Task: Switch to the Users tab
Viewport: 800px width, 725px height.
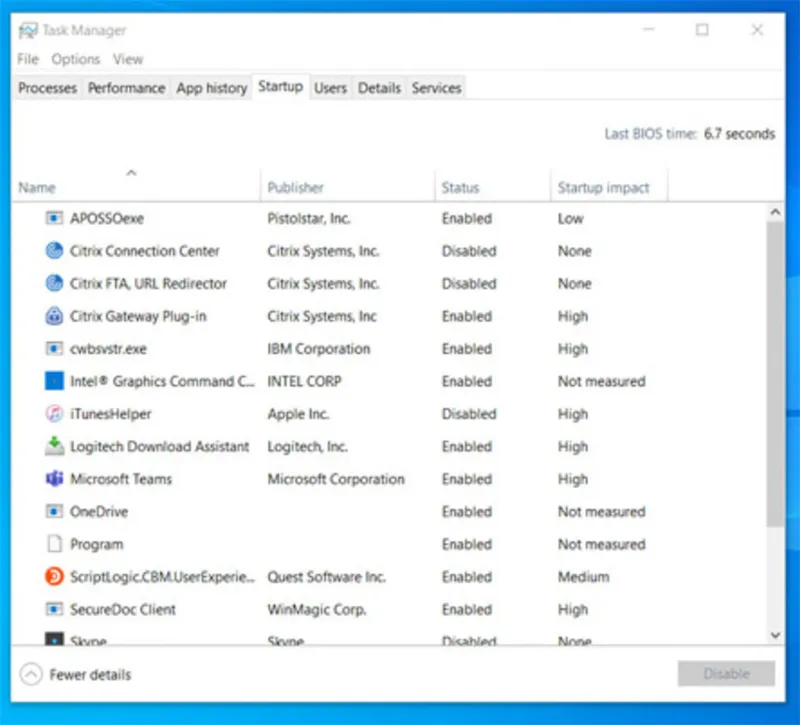Action: (x=330, y=88)
